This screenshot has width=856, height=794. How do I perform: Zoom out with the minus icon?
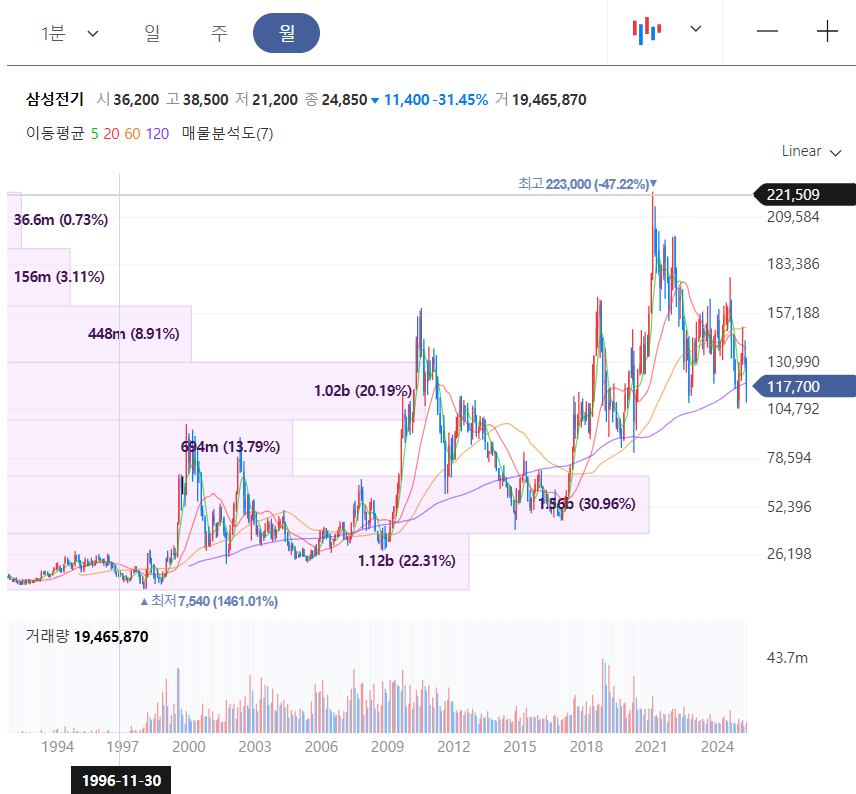[767, 31]
